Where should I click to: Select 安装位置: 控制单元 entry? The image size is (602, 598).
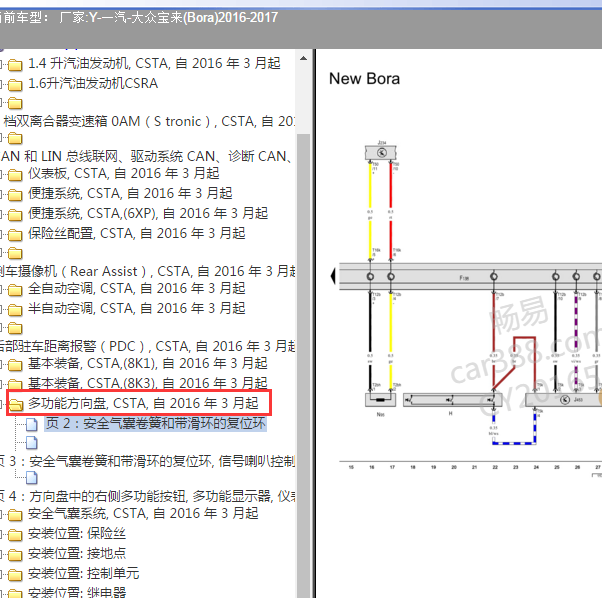83,573
